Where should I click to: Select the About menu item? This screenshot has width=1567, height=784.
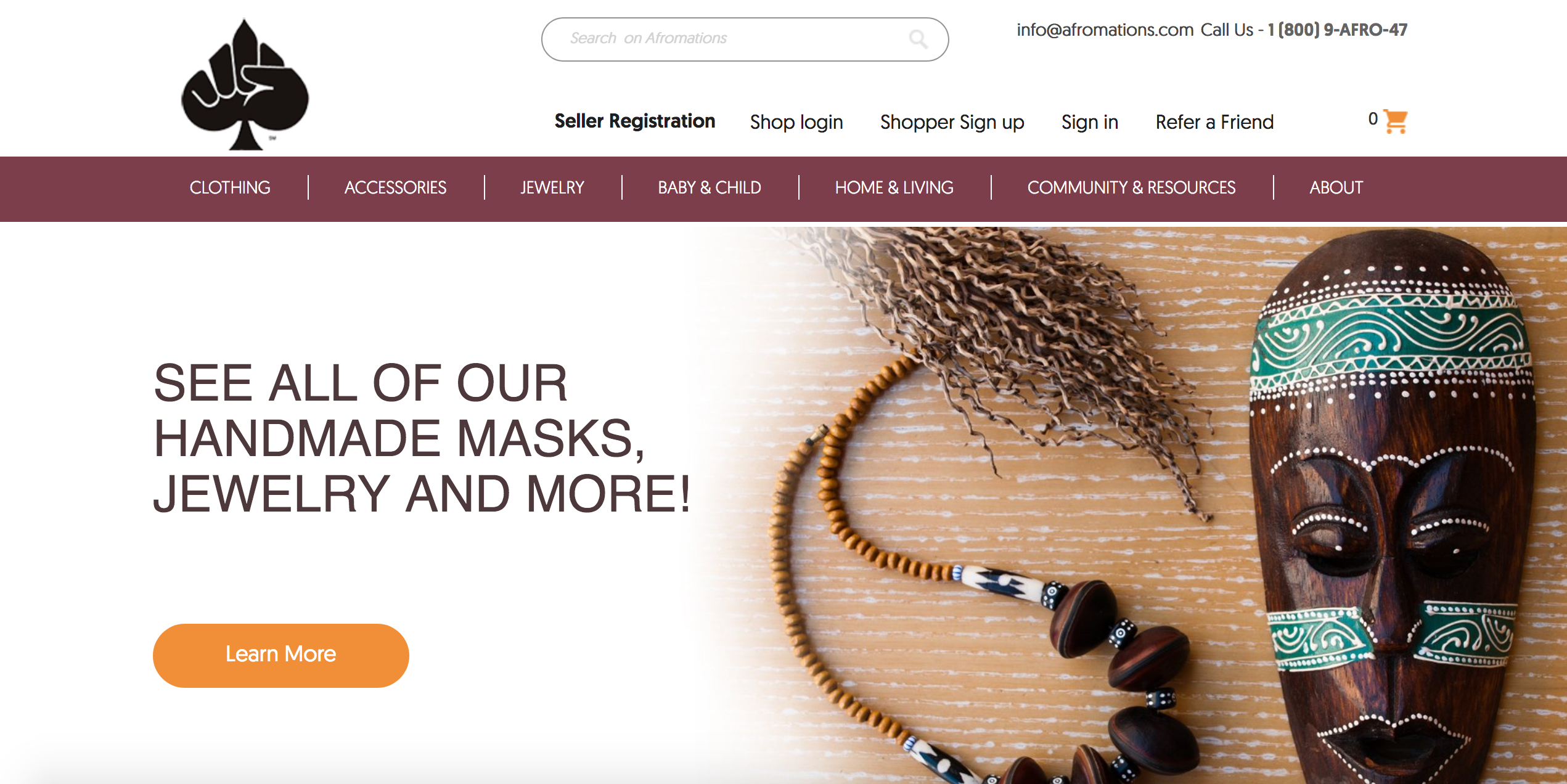[1336, 187]
